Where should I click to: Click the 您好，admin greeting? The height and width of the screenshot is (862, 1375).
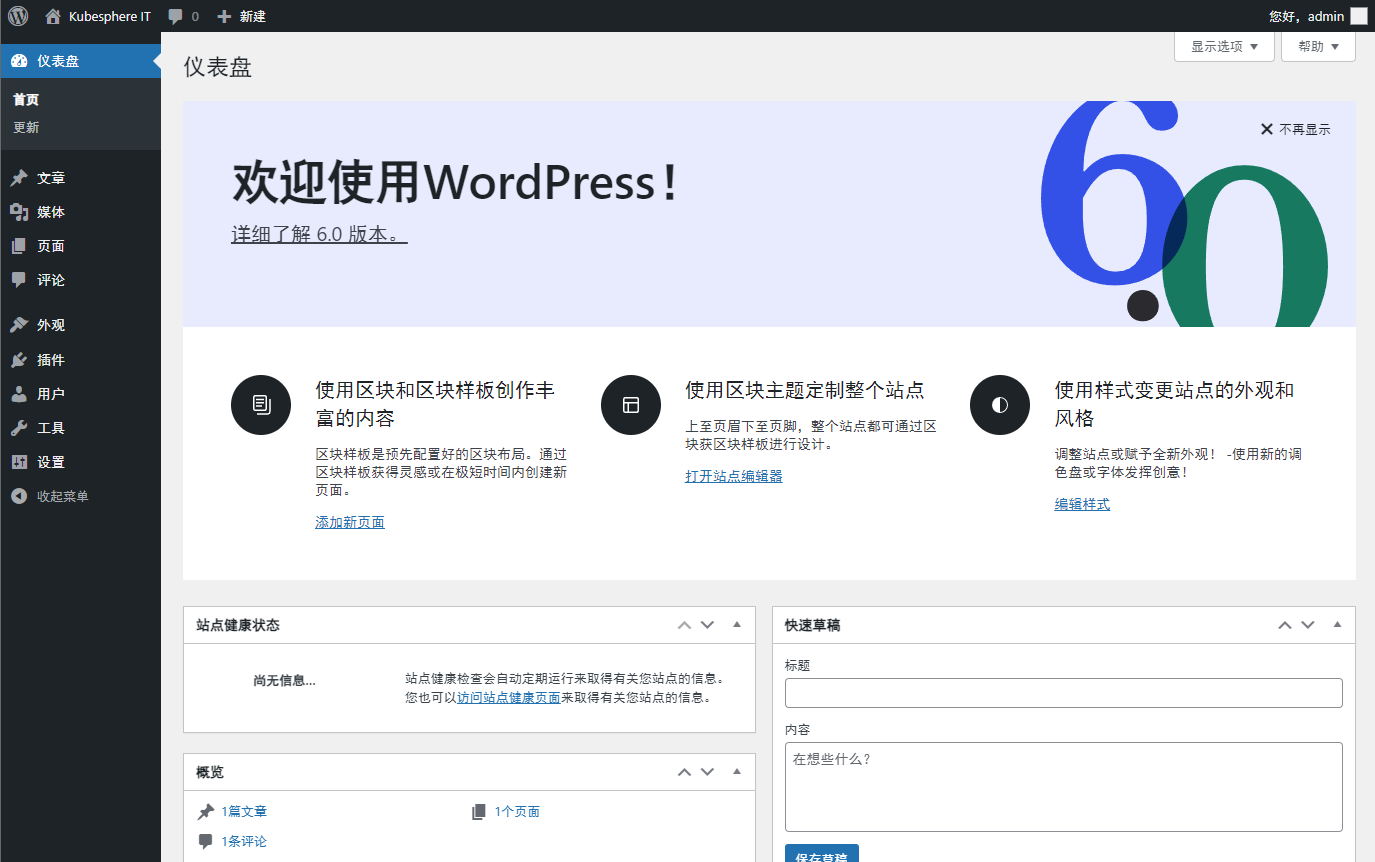point(1306,16)
